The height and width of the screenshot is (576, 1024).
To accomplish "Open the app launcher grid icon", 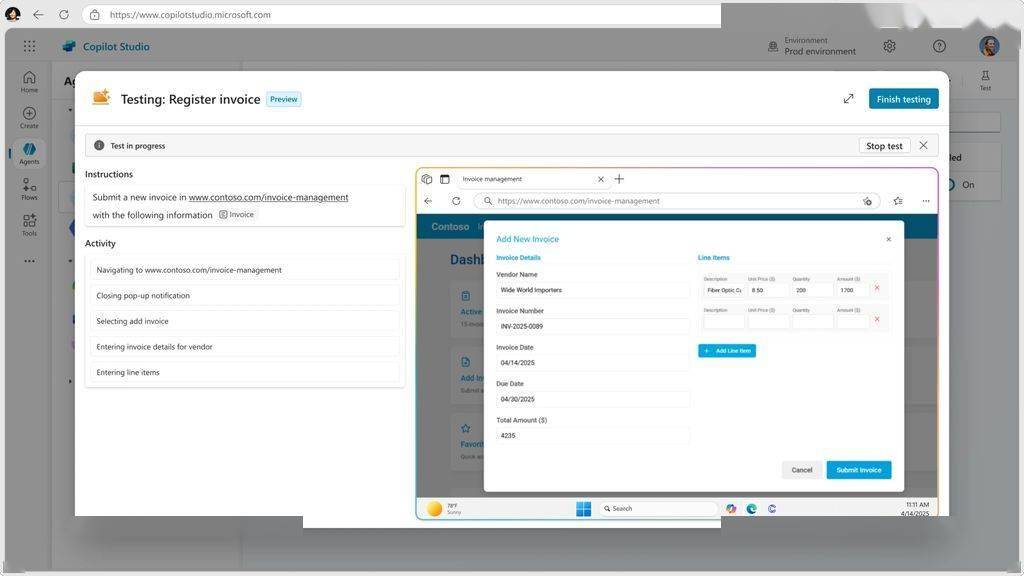I will [x=29, y=46].
